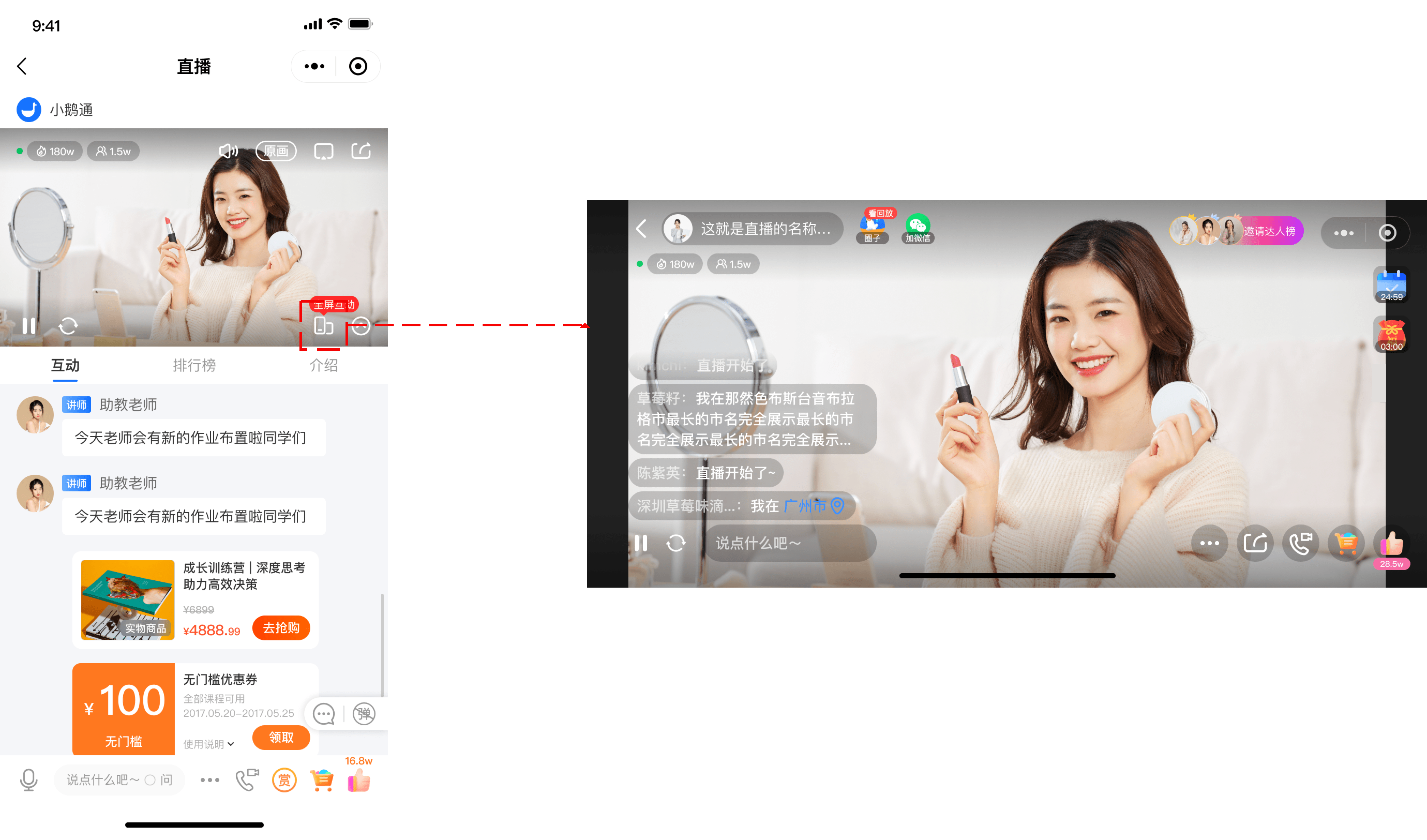Open the landscape capsule three-dot menu
Viewport: 1427px width, 840px height.
[x=1344, y=233]
